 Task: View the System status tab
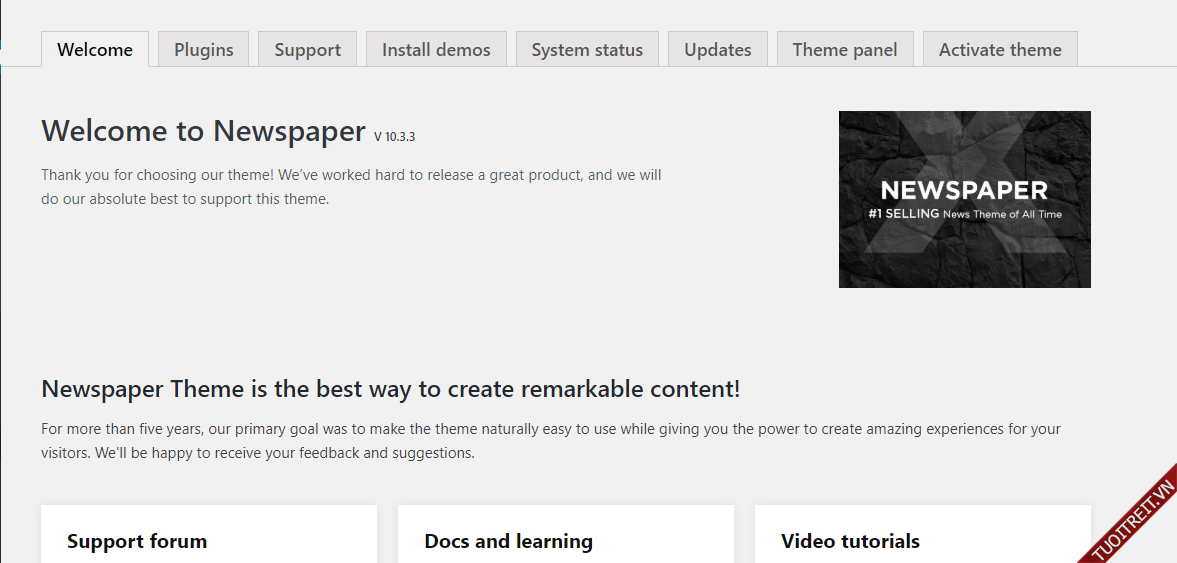(x=587, y=50)
